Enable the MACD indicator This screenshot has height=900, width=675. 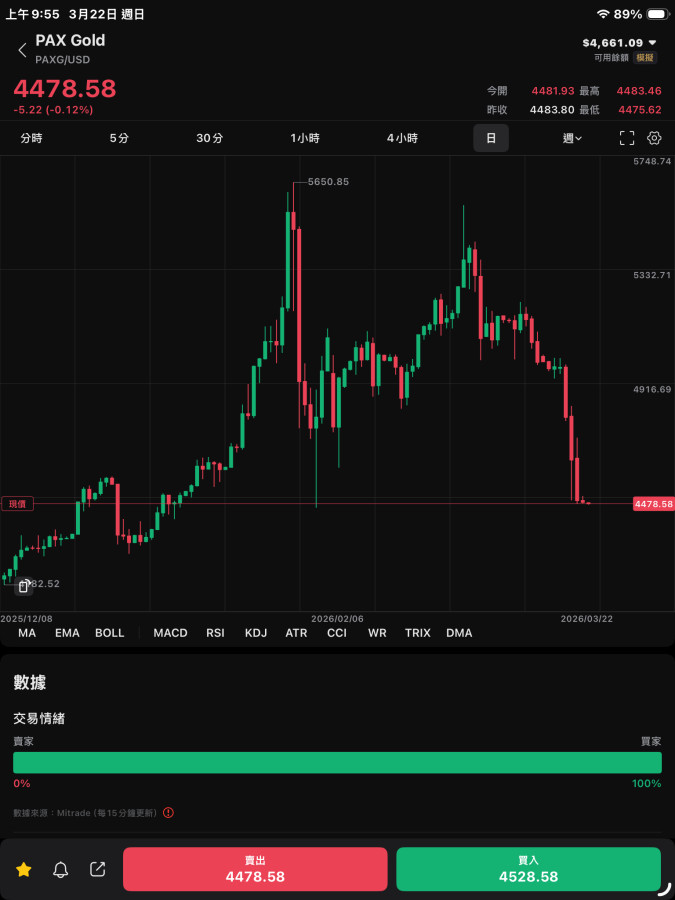(x=170, y=633)
